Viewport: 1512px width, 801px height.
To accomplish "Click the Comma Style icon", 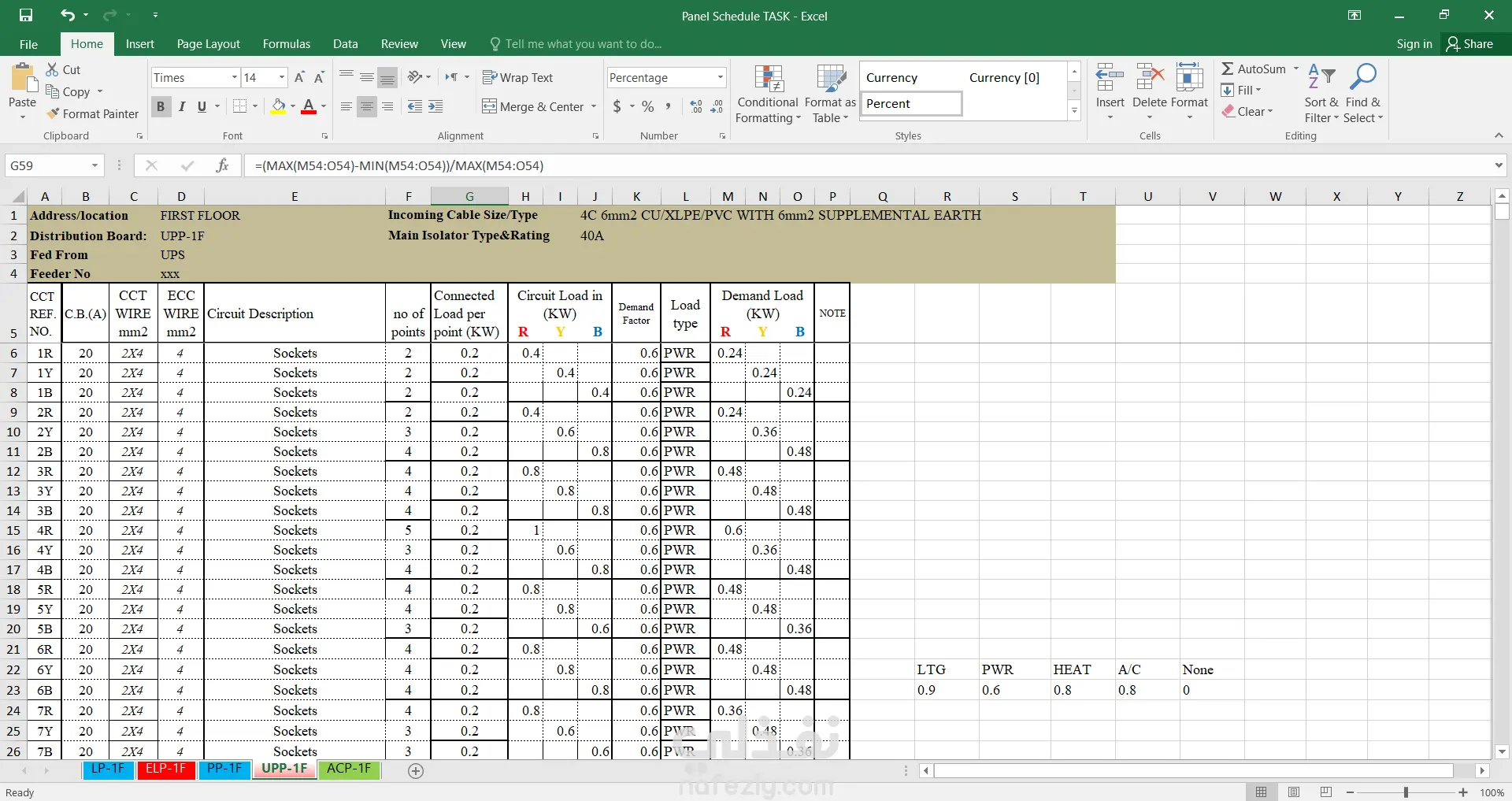I will click(x=668, y=106).
